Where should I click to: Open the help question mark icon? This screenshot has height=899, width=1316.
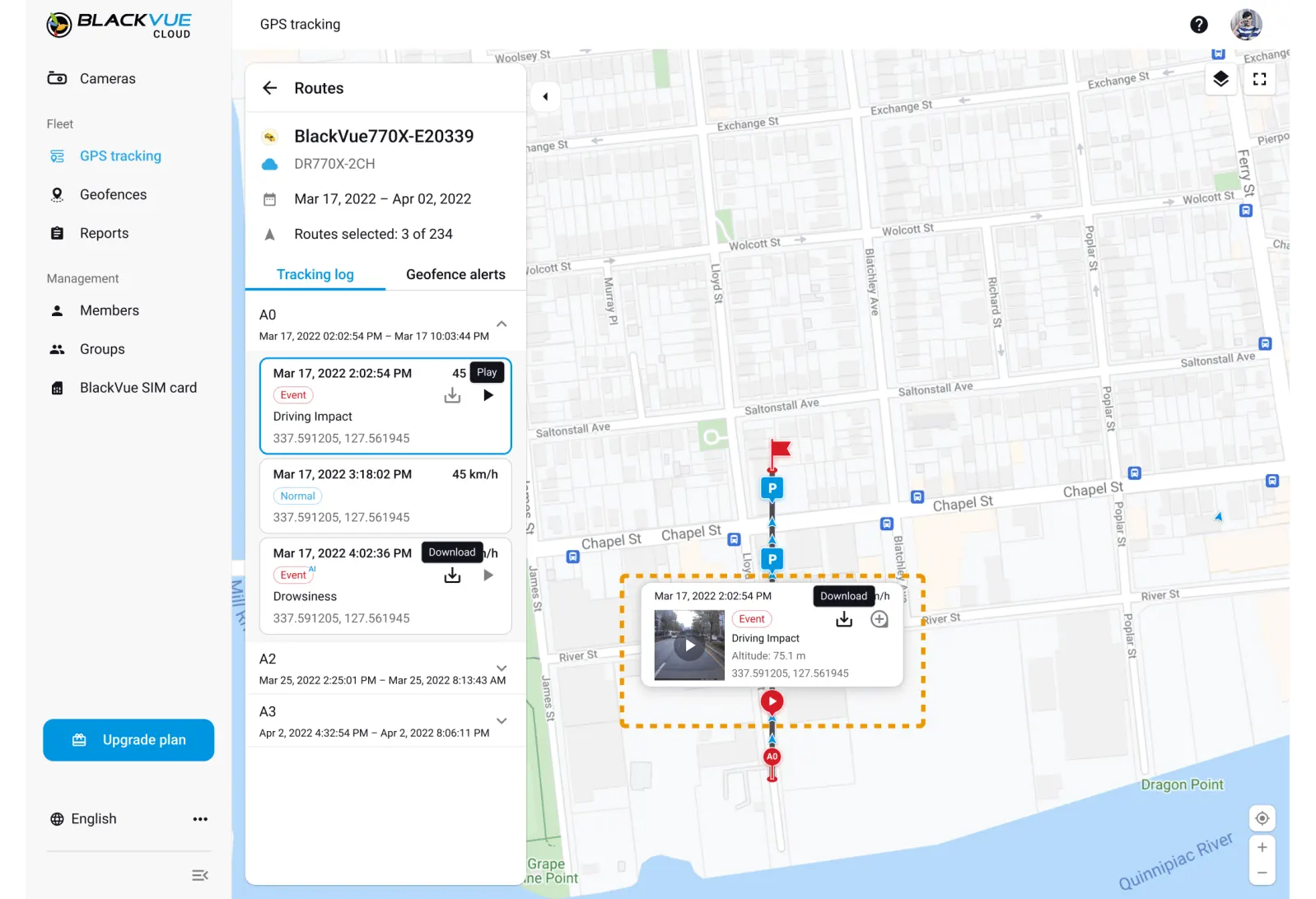pos(1199,25)
